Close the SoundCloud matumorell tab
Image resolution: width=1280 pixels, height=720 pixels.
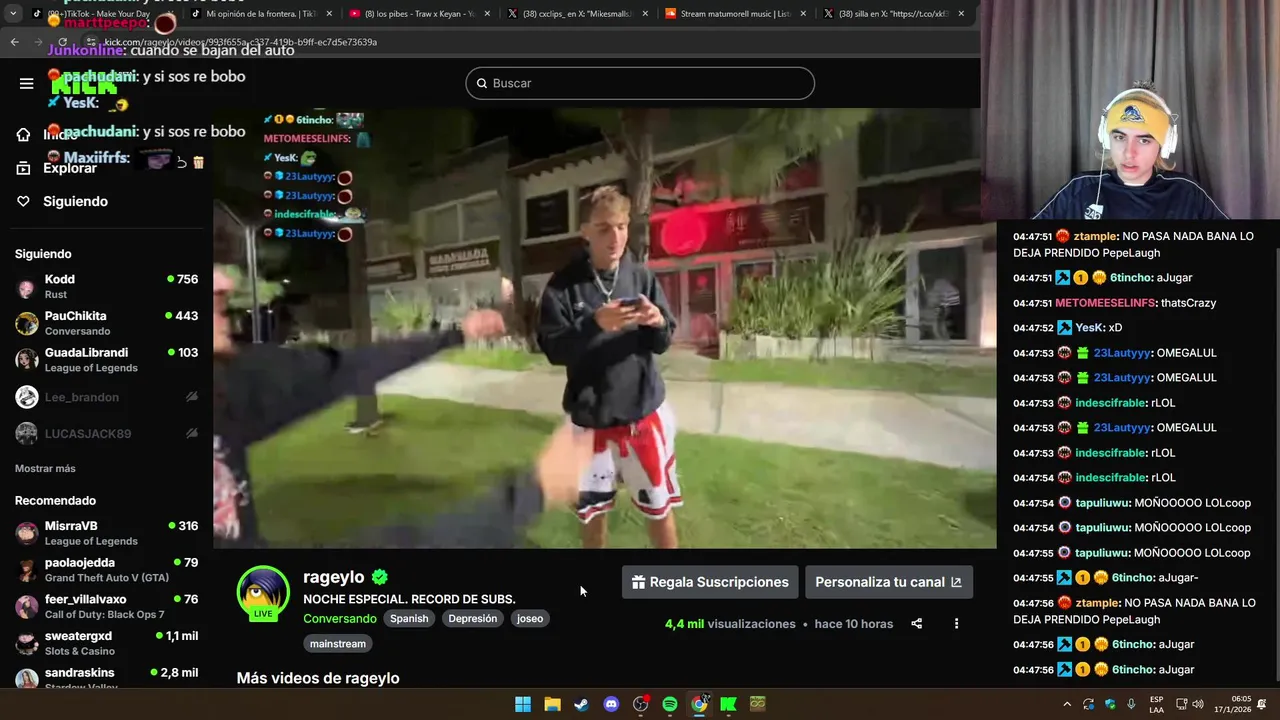pyautogui.click(x=803, y=14)
